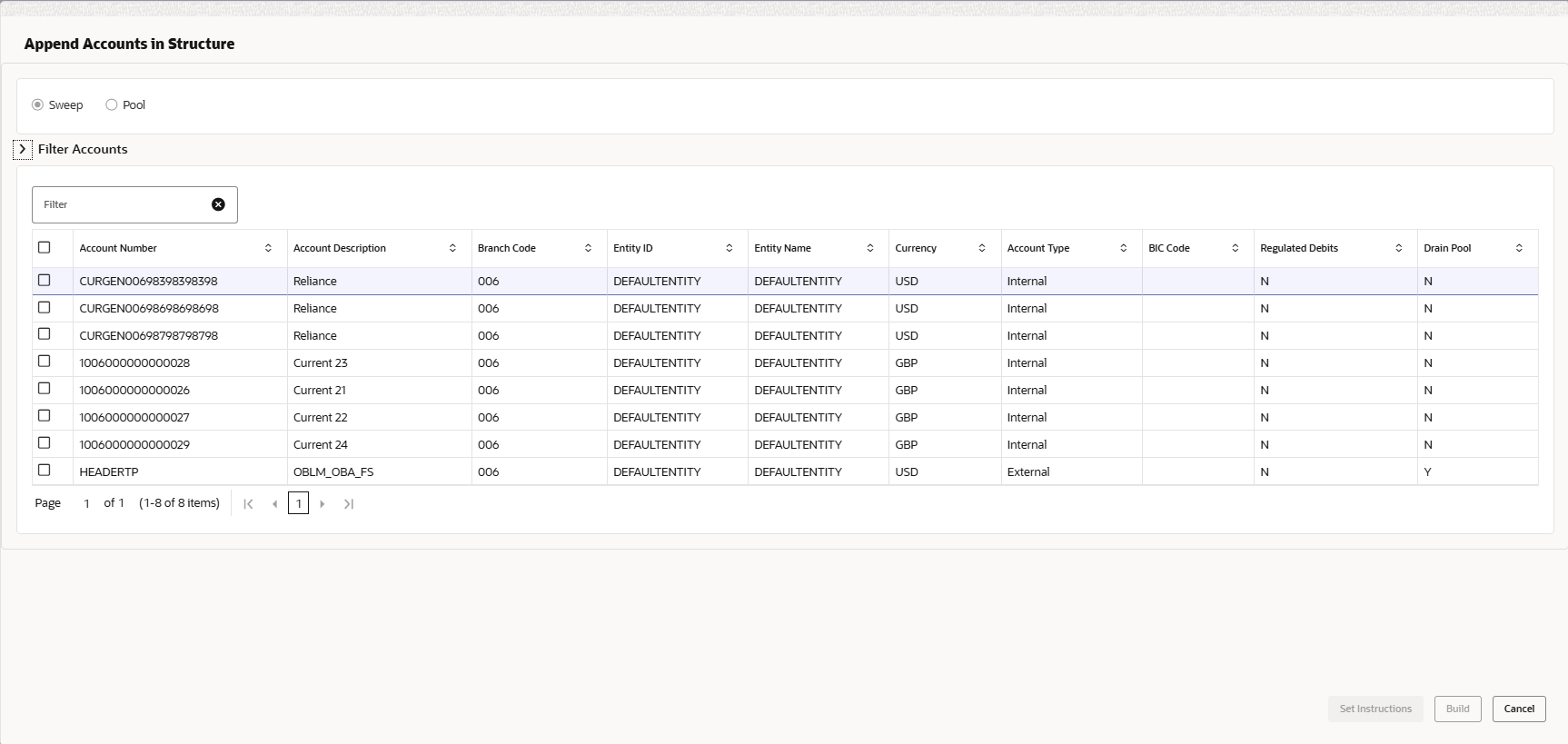
Task: Go to previous page arrow
Action: point(274,503)
